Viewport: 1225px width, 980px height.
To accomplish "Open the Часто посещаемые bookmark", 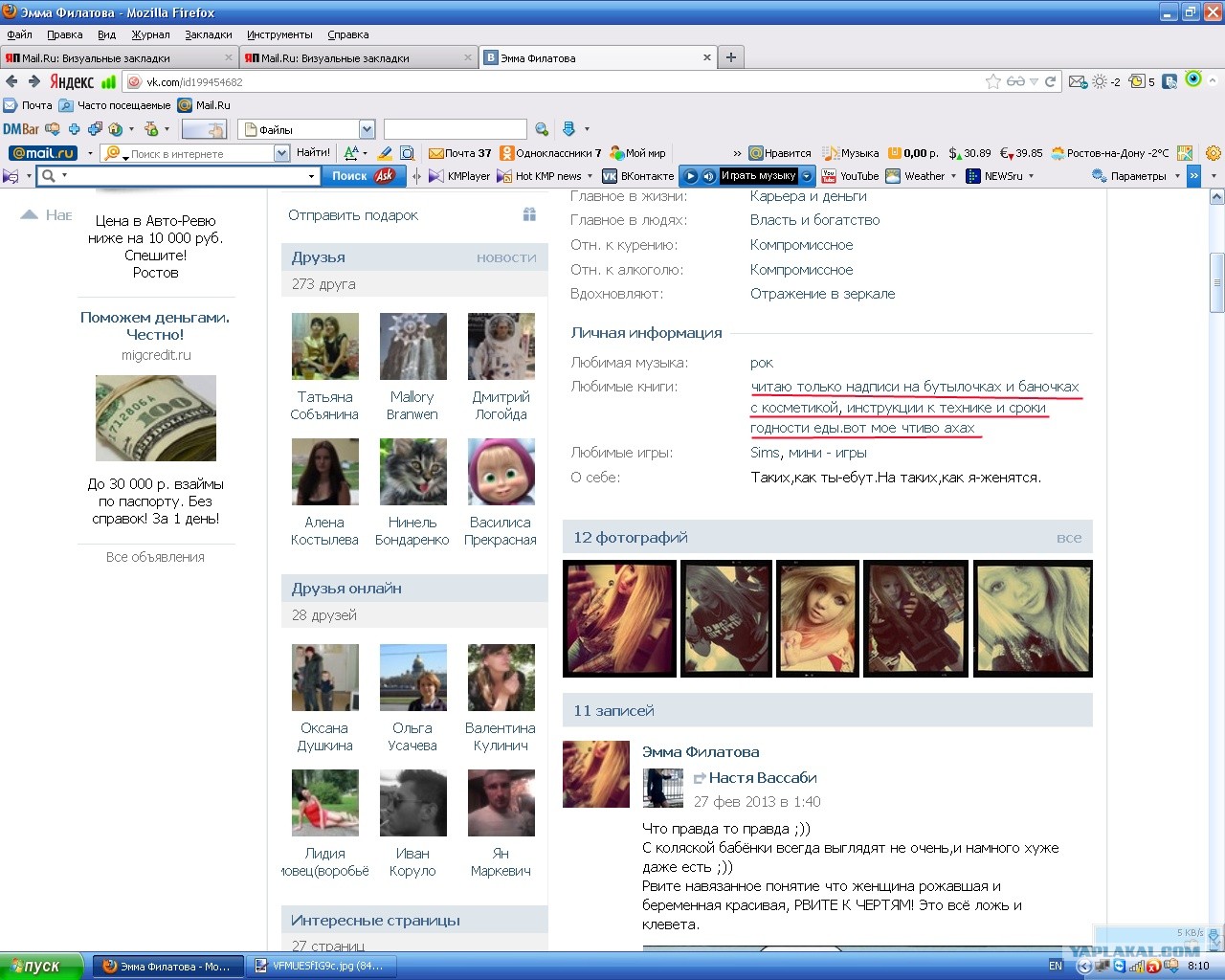I will 115,105.
